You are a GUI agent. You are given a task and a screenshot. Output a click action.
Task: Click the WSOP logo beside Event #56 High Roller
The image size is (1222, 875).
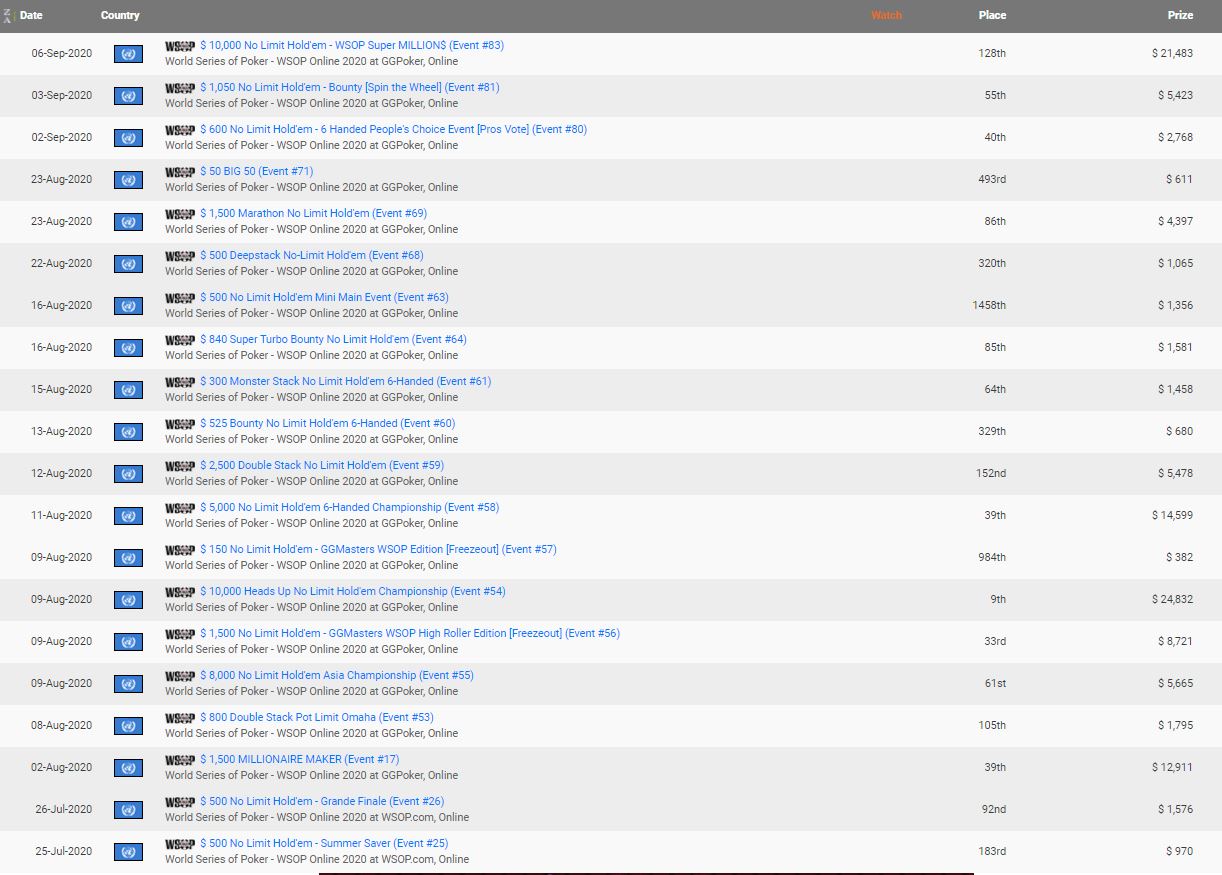[x=180, y=634]
